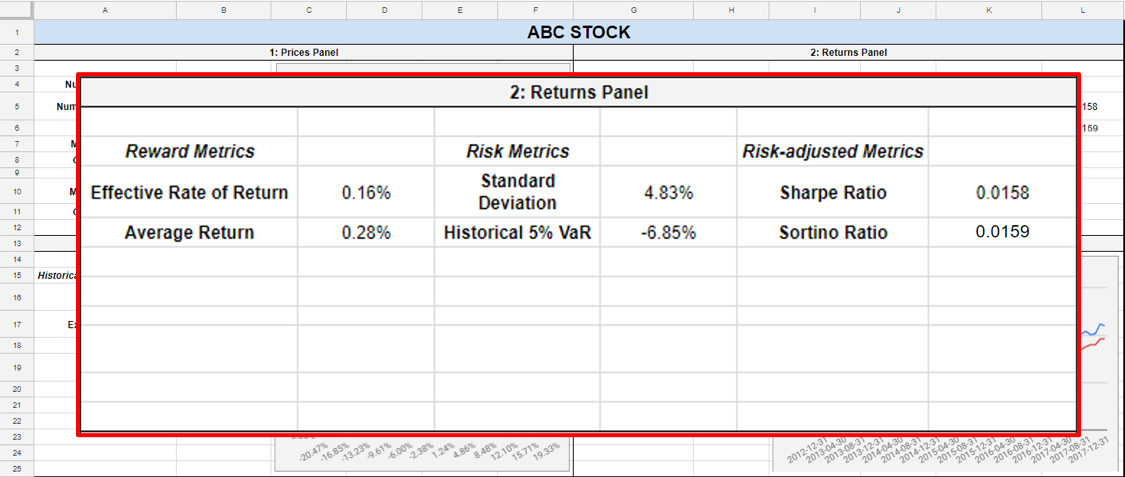Select the Standard Deviation label cell
1125x477 pixels.
pyautogui.click(x=517, y=193)
